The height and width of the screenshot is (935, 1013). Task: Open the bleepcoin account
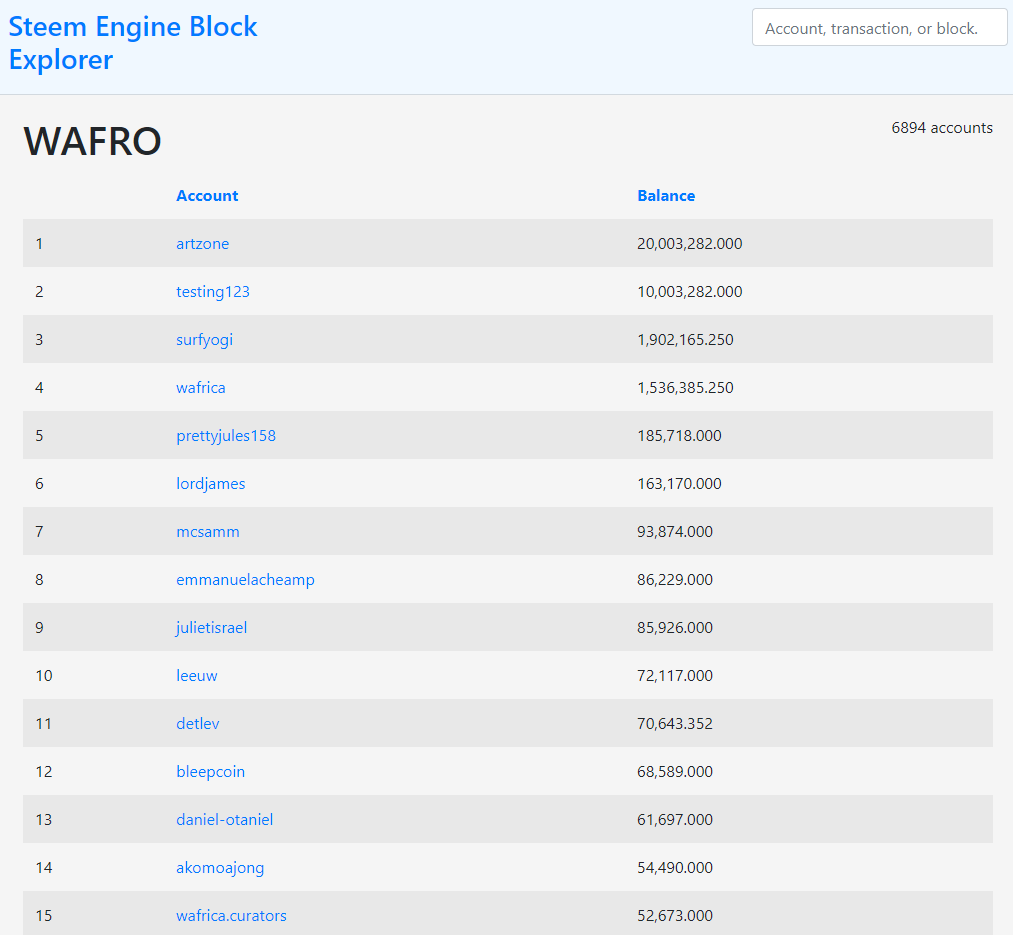210,772
